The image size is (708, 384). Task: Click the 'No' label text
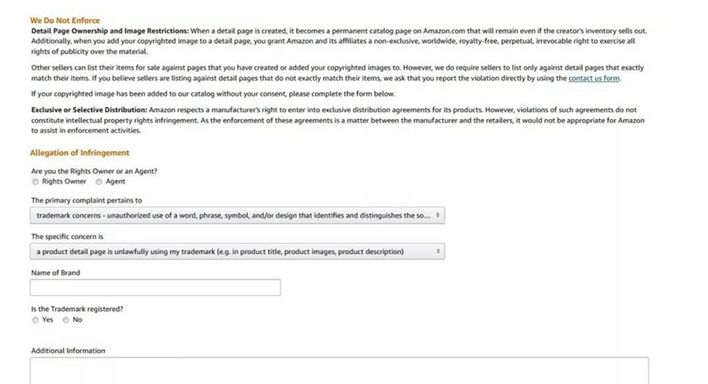click(x=77, y=320)
